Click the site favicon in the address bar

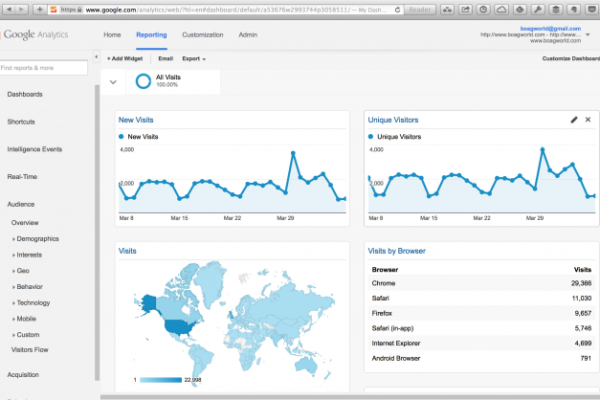pos(54,10)
